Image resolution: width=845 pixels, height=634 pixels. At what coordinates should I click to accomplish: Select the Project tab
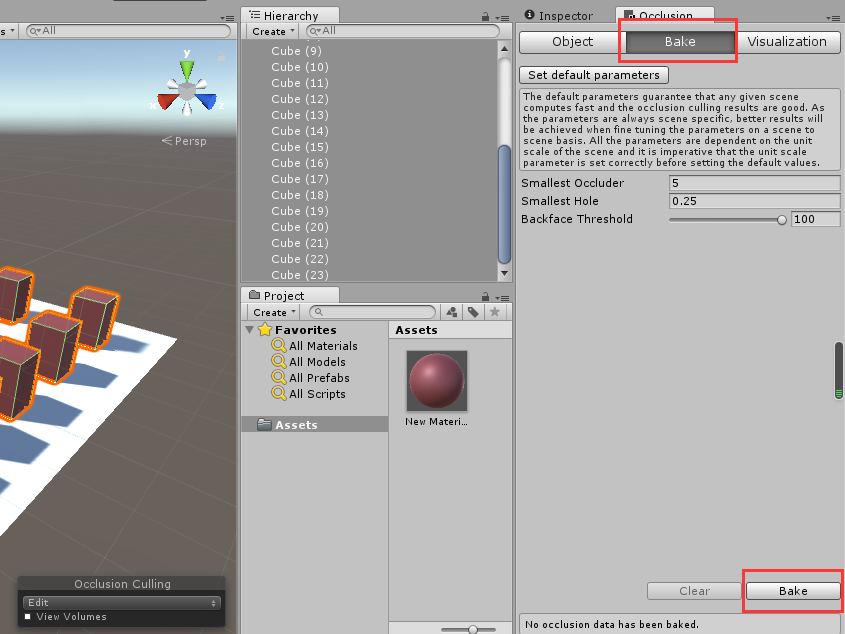[290, 295]
